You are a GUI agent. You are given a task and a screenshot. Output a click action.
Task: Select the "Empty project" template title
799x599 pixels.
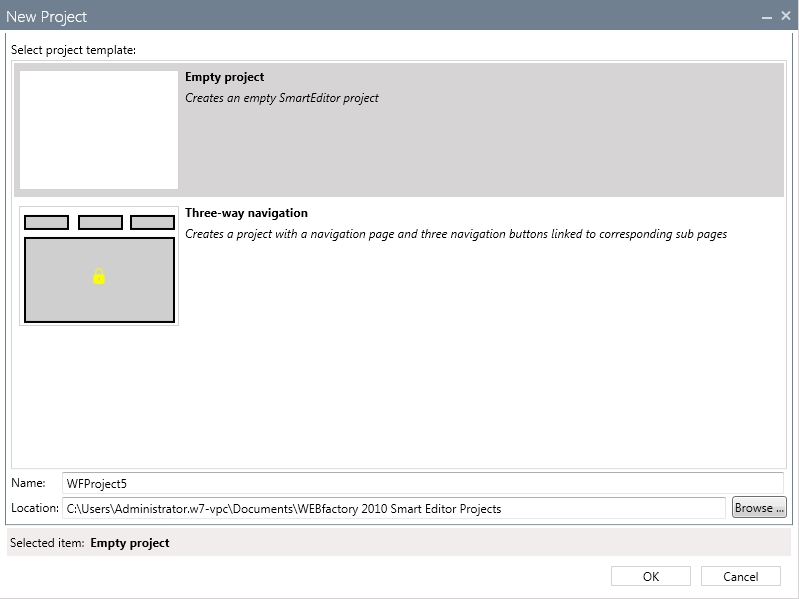[224, 77]
